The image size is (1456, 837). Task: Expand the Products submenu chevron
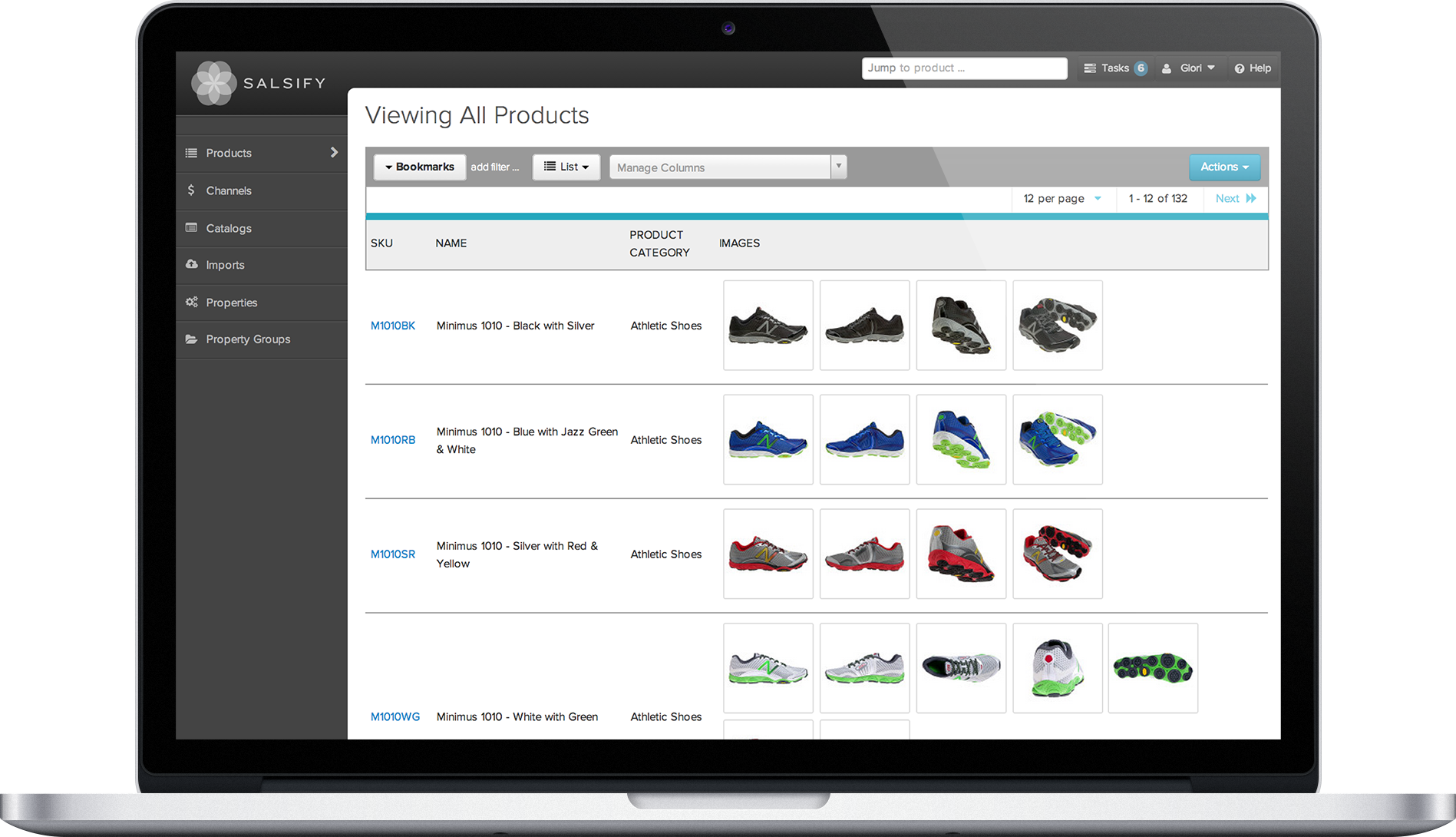pos(334,152)
